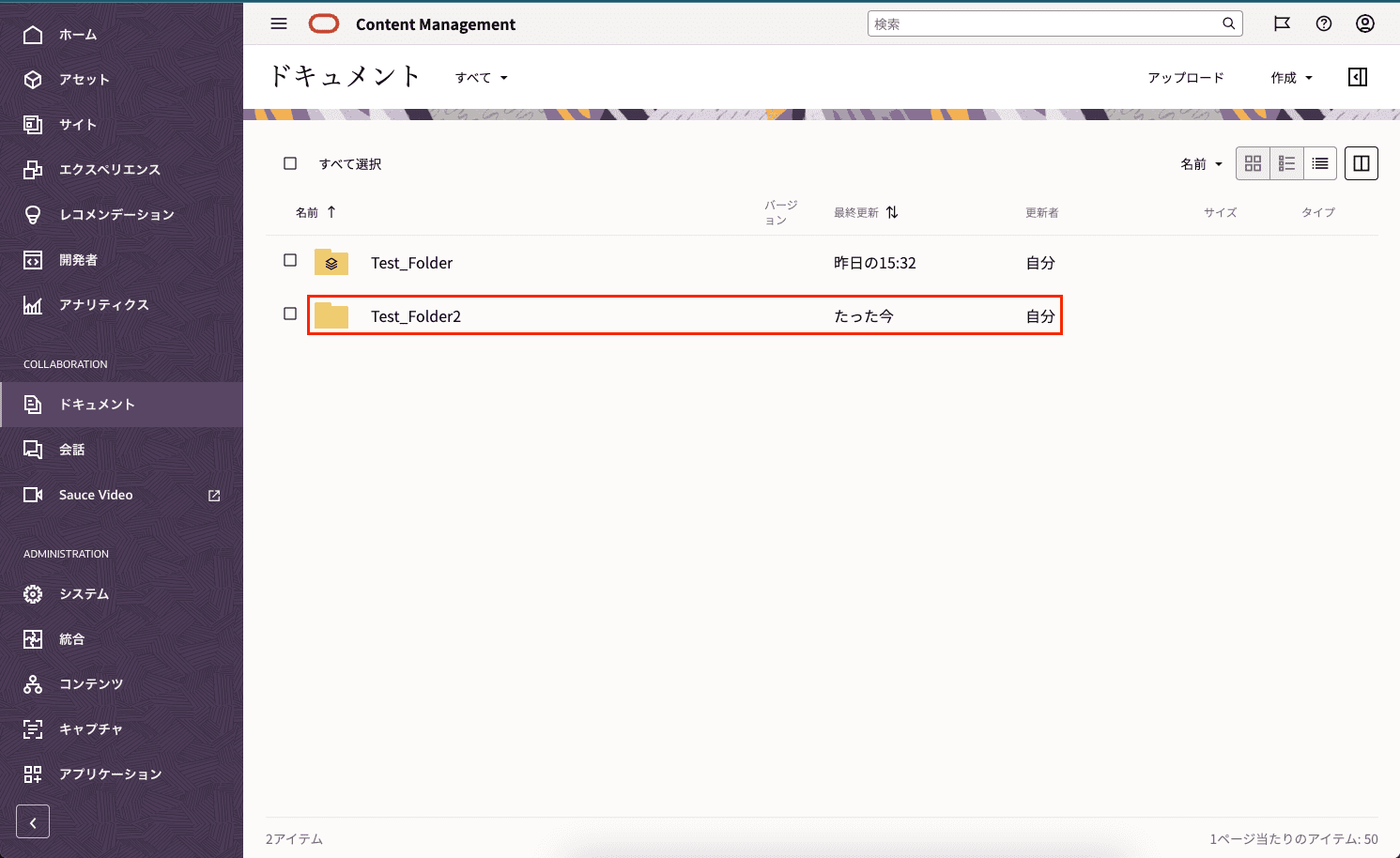Navigate to アセット in sidebar
Viewport: 1400px width, 858px height.
tap(85, 80)
